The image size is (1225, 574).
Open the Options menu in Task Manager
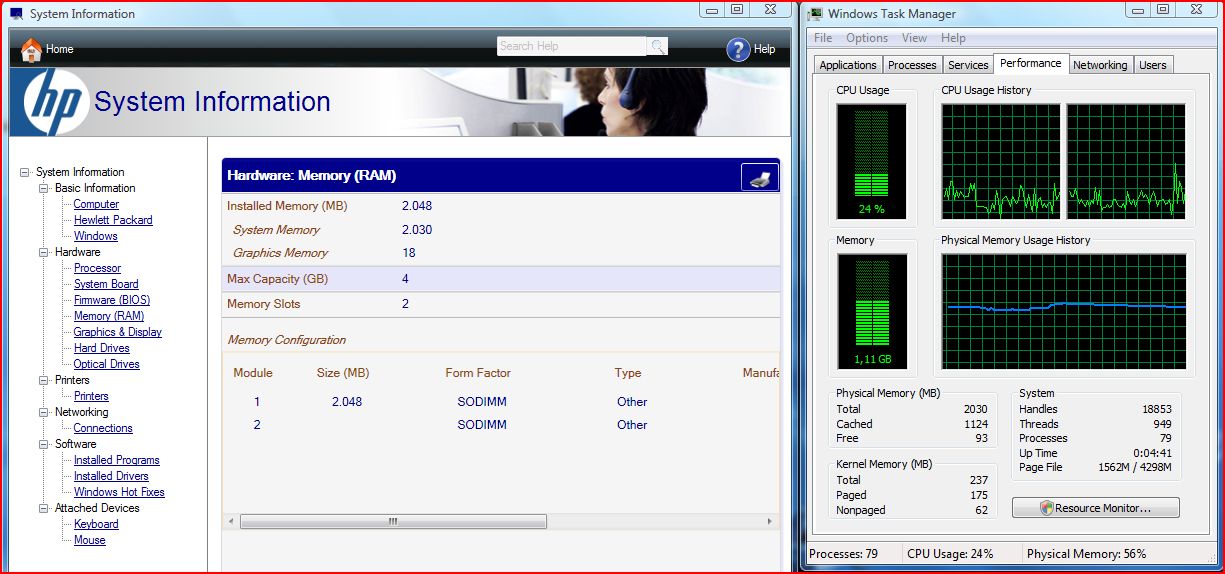867,38
